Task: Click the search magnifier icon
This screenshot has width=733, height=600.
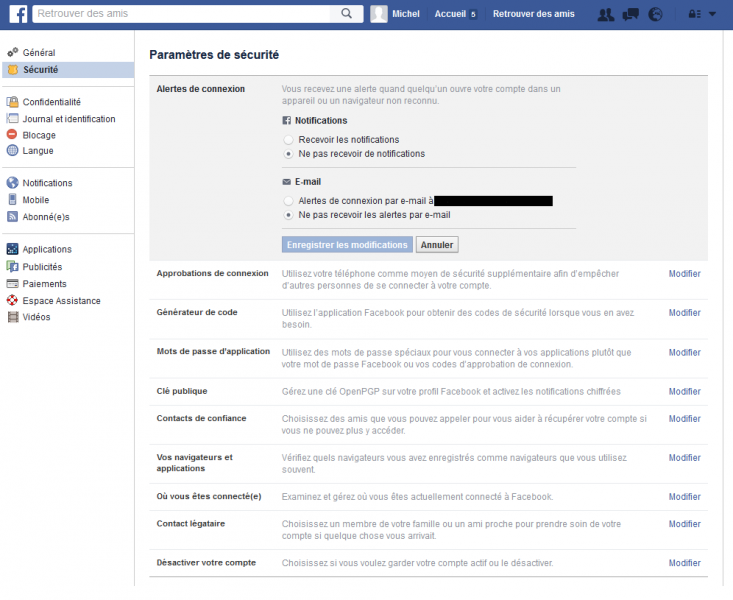Action: point(347,14)
